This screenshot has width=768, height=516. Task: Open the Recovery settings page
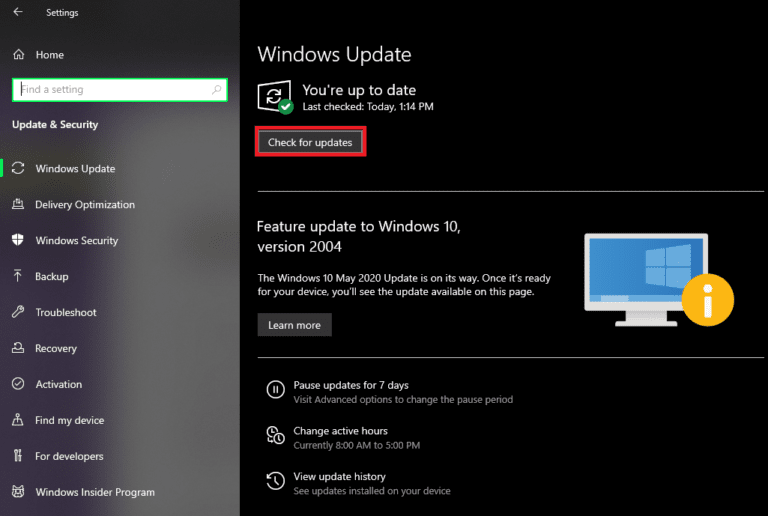click(x=56, y=349)
